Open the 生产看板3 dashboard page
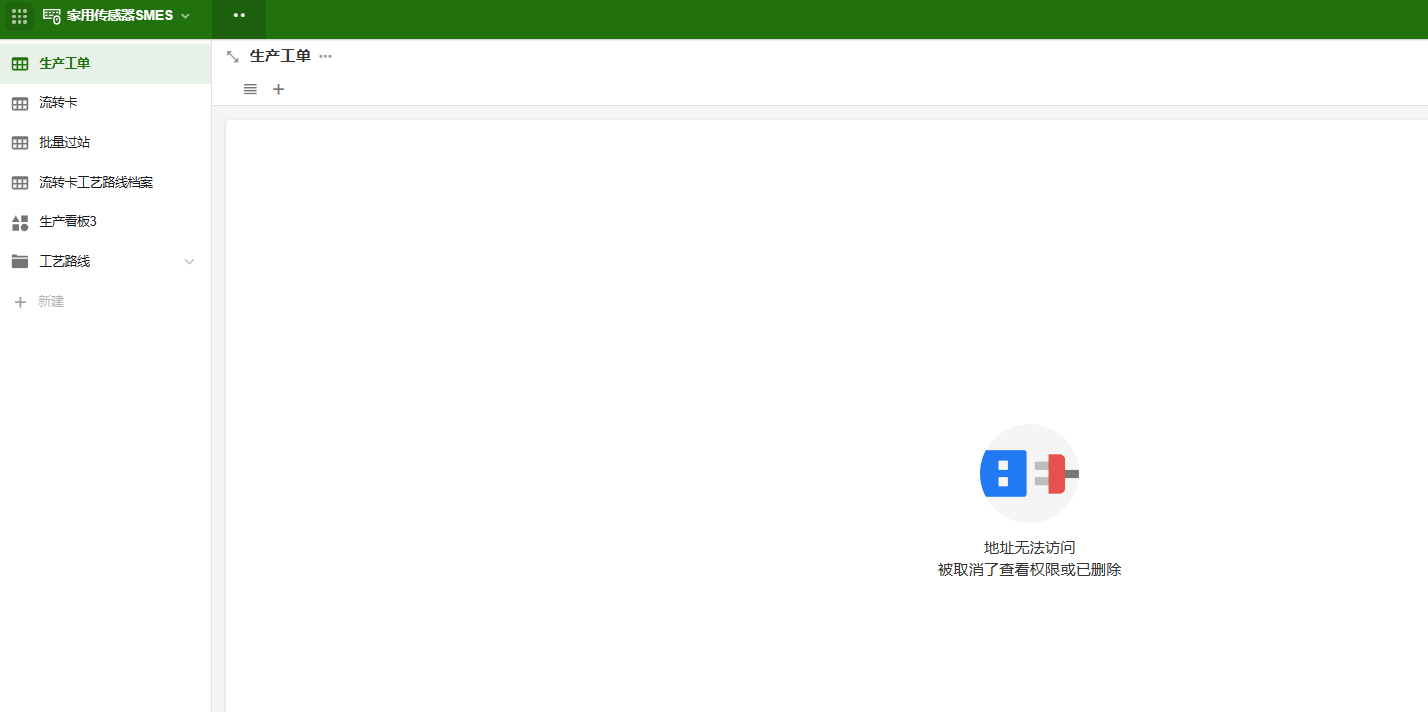This screenshot has height=712, width=1428. pyautogui.click(x=105, y=222)
